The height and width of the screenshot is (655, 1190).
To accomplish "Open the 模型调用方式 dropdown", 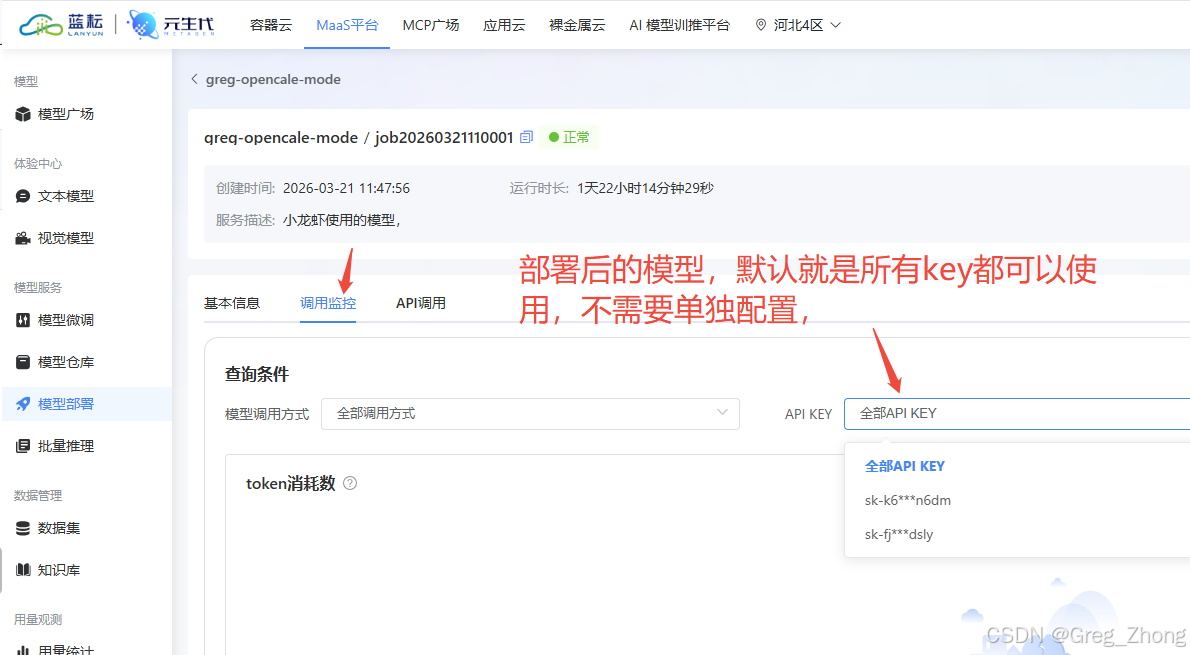I will [530, 414].
